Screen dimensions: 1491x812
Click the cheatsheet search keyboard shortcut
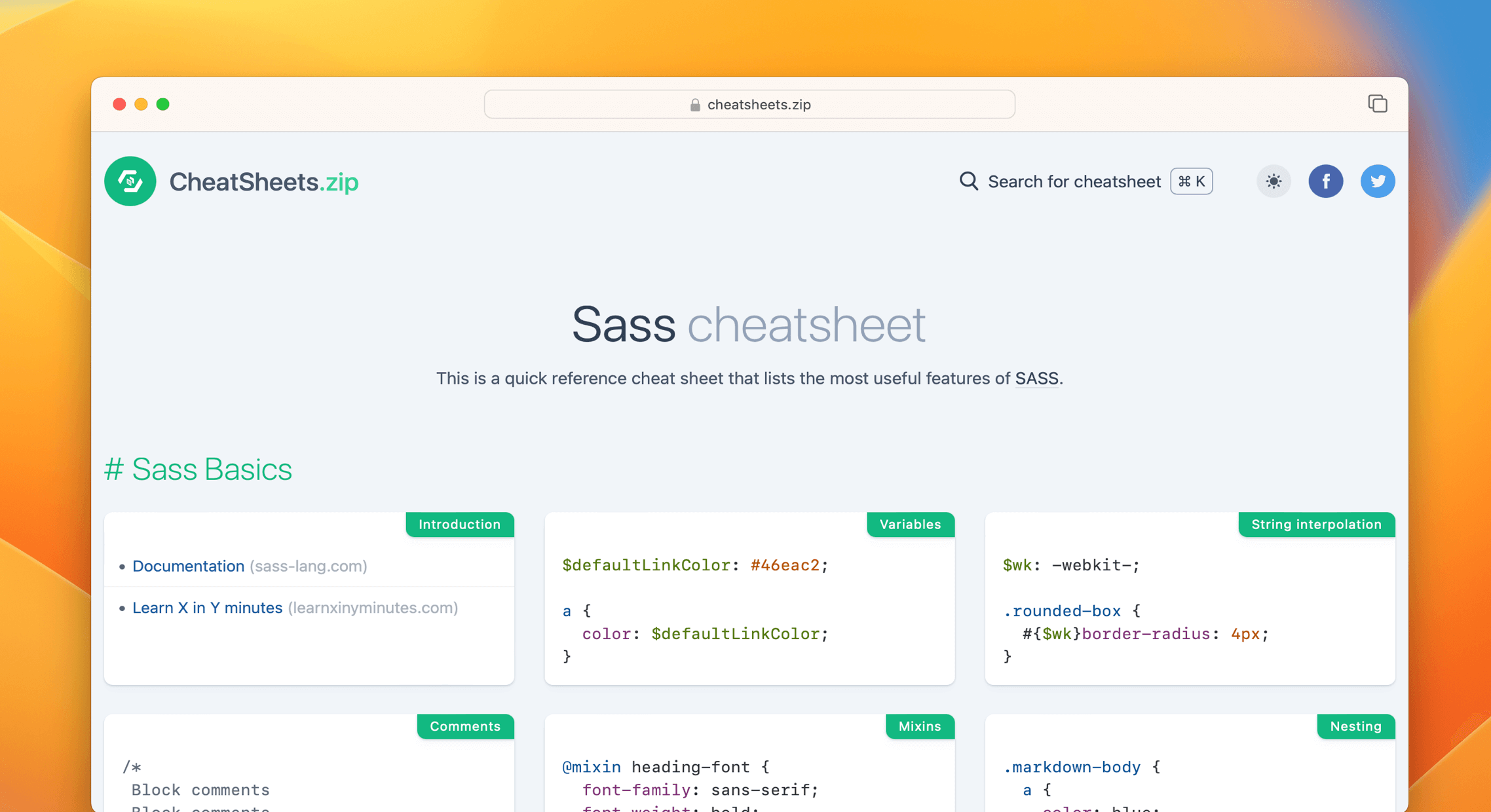point(1192,181)
